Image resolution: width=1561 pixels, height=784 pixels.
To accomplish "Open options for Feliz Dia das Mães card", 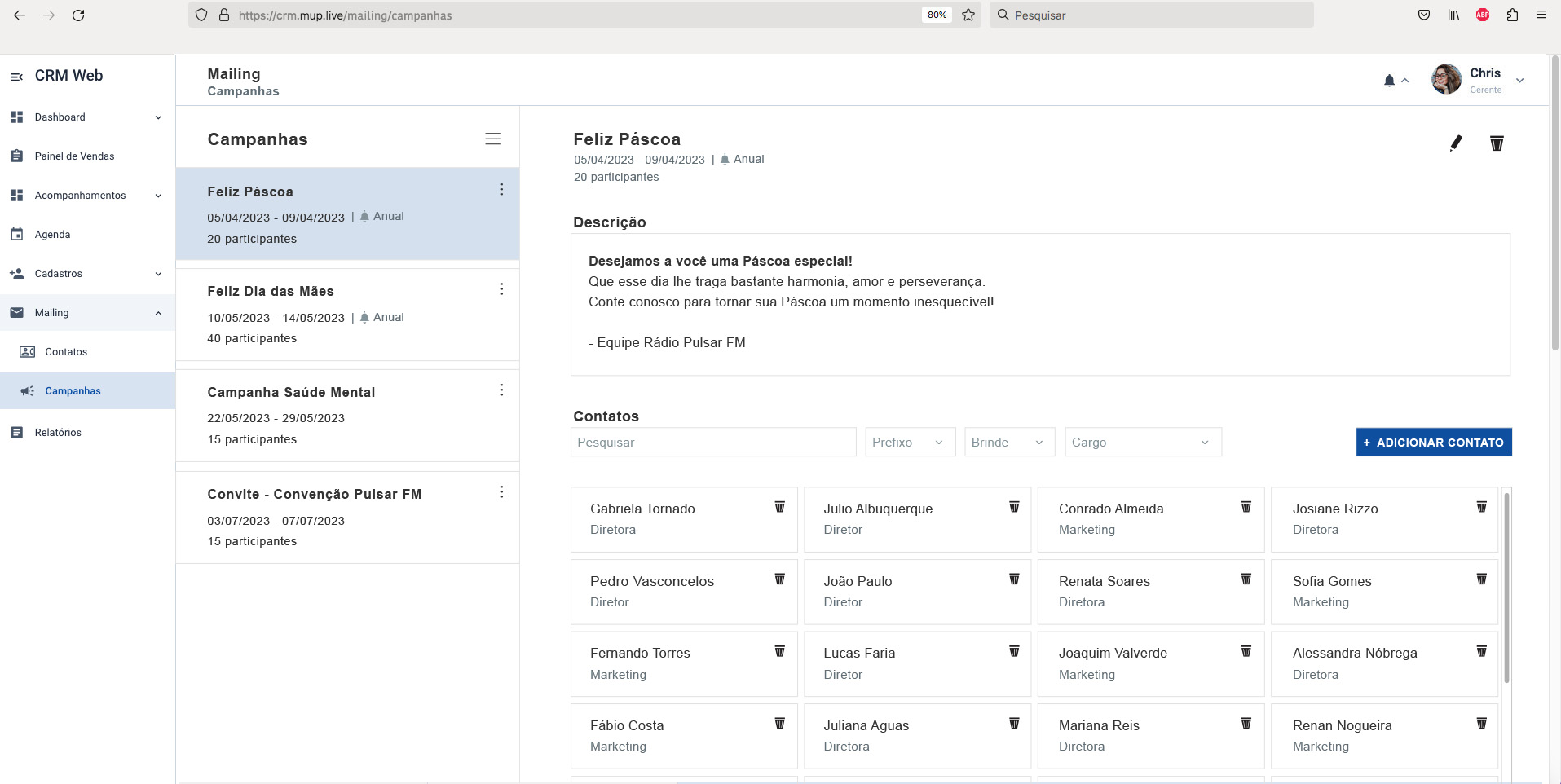I will (x=501, y=289).
